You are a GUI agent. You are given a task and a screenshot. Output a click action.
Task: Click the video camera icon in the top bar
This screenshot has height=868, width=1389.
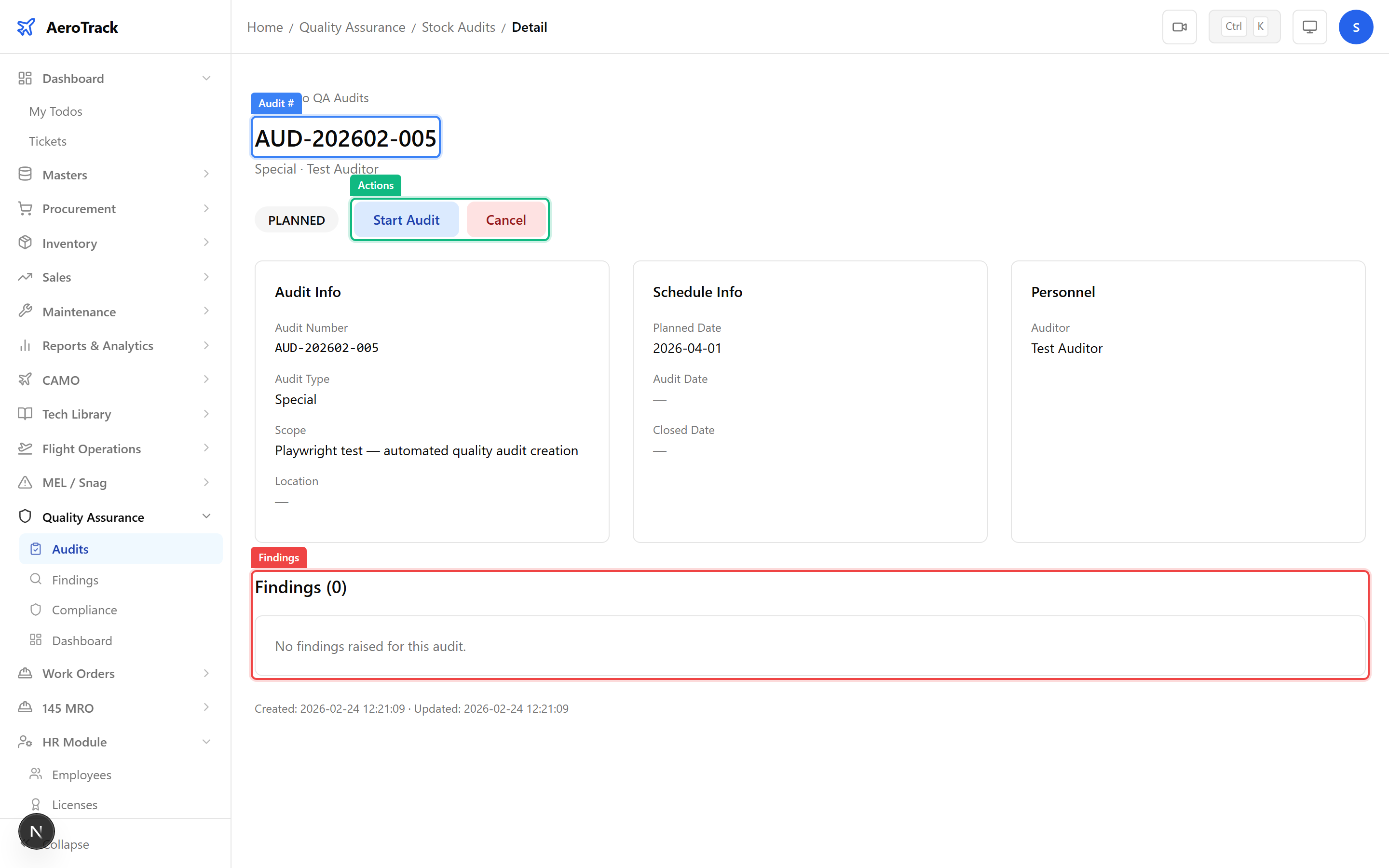[x=1180, y=27]
